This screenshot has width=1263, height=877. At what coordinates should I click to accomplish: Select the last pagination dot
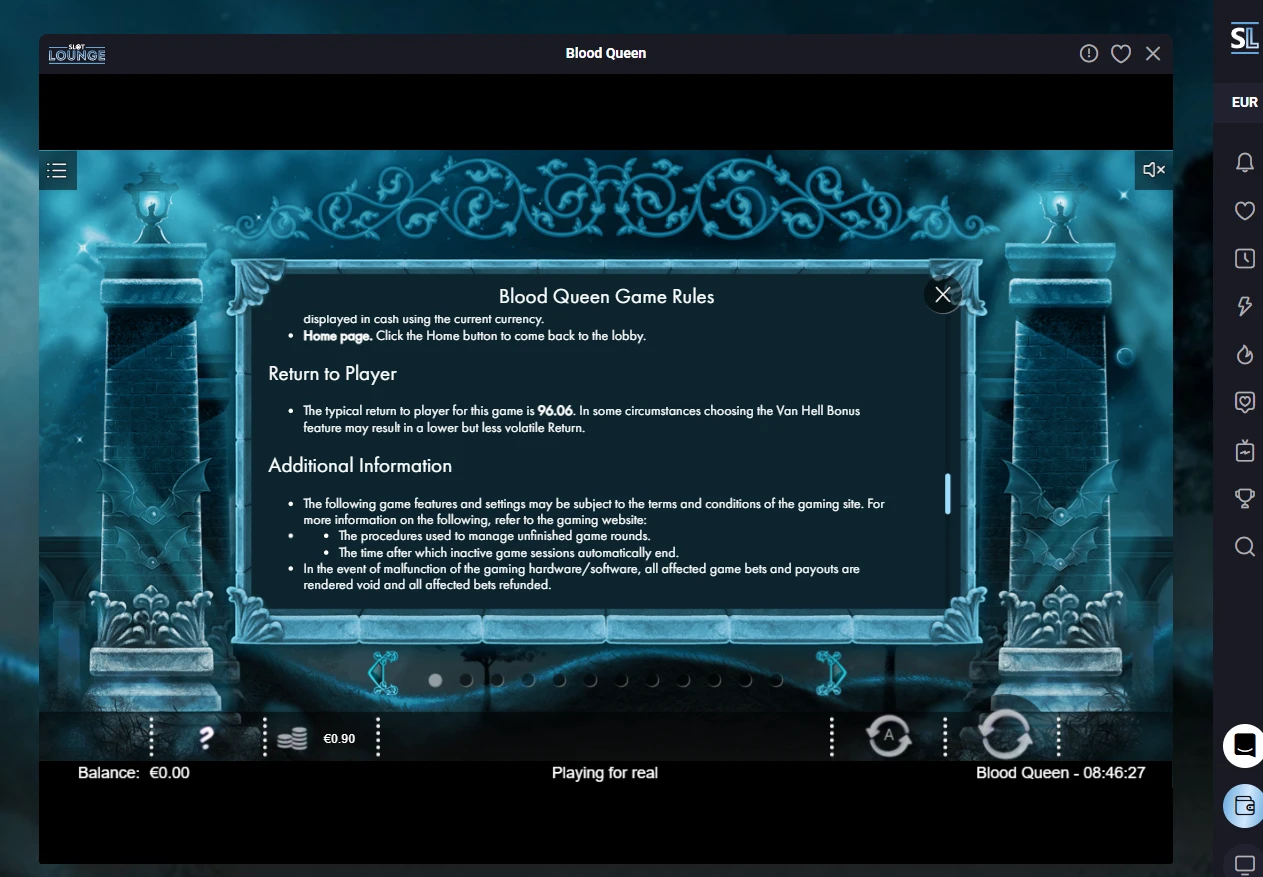(776, 680)
